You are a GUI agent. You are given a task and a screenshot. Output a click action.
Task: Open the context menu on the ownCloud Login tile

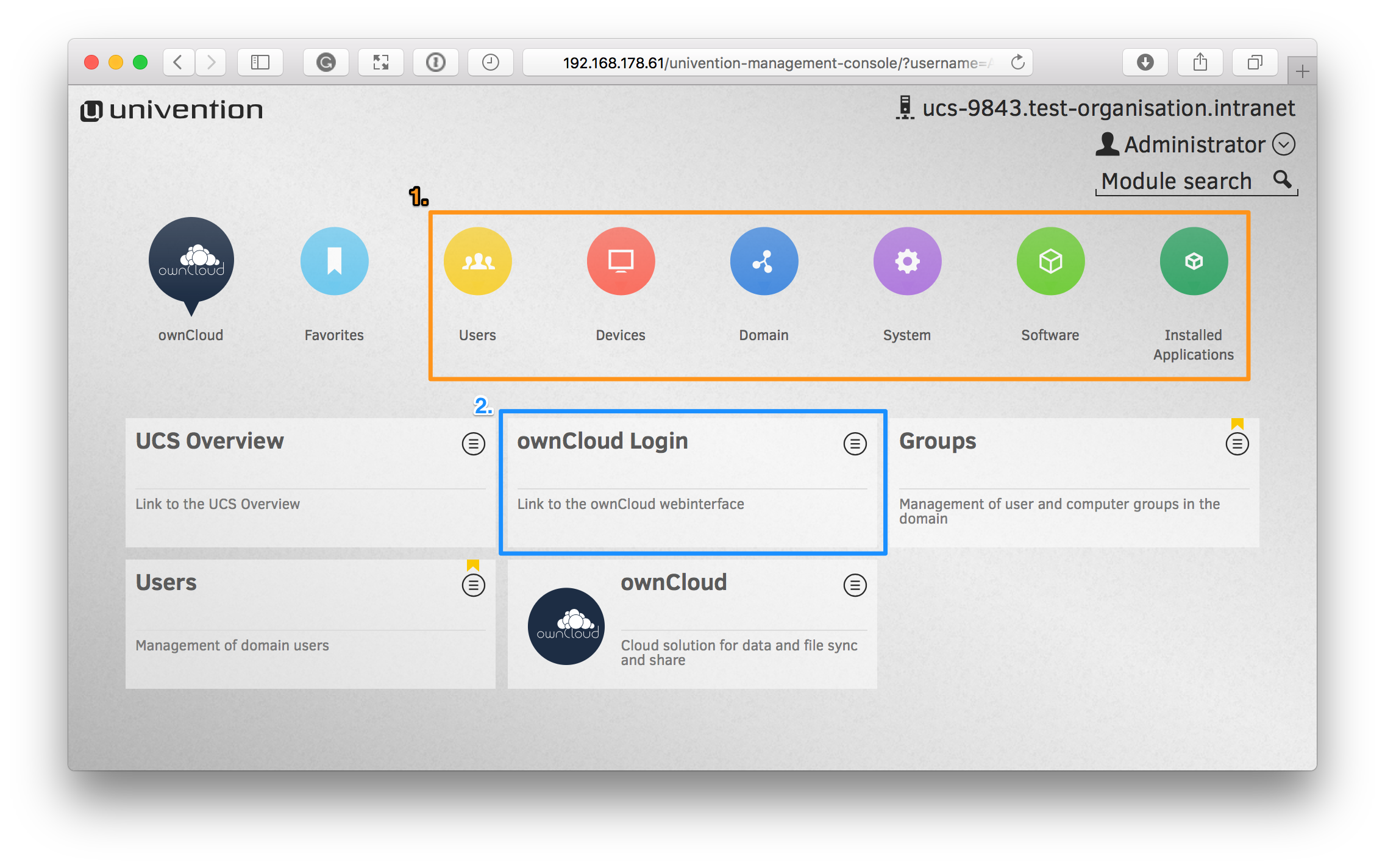(855, 444)
